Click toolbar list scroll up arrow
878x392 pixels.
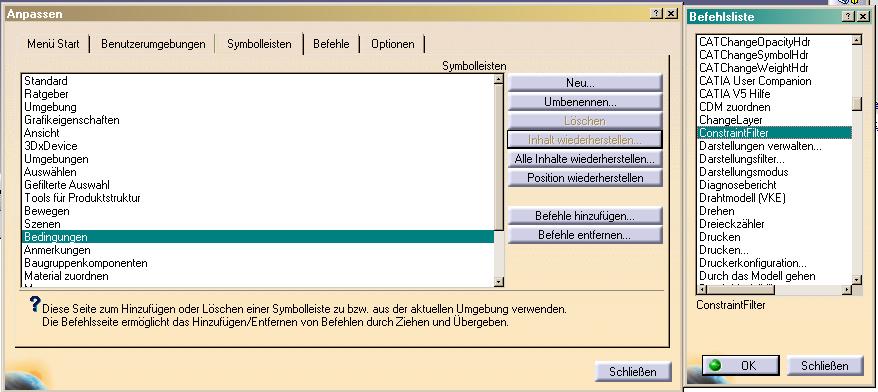(499, 80)
